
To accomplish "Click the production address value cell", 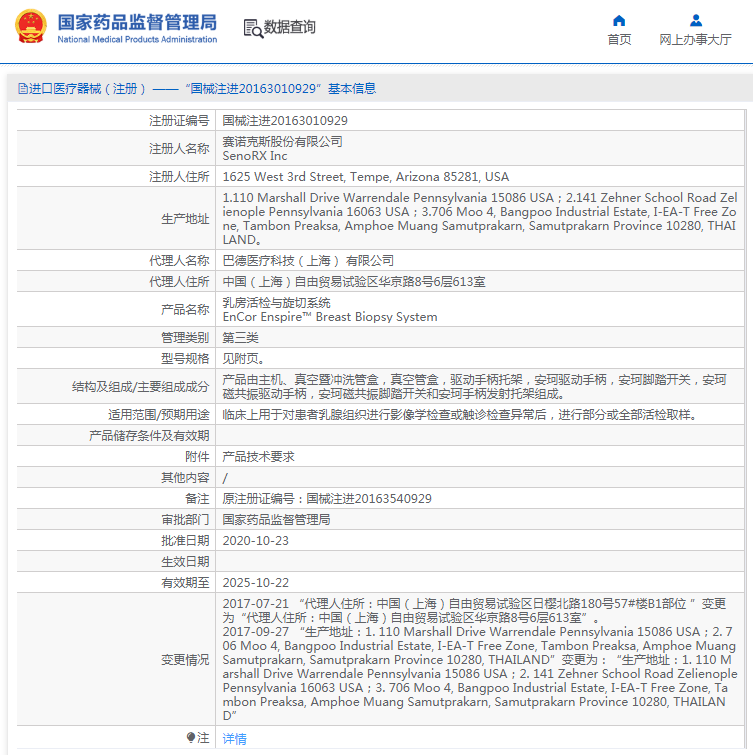I will pyautogui.click(x=480, y=219).
